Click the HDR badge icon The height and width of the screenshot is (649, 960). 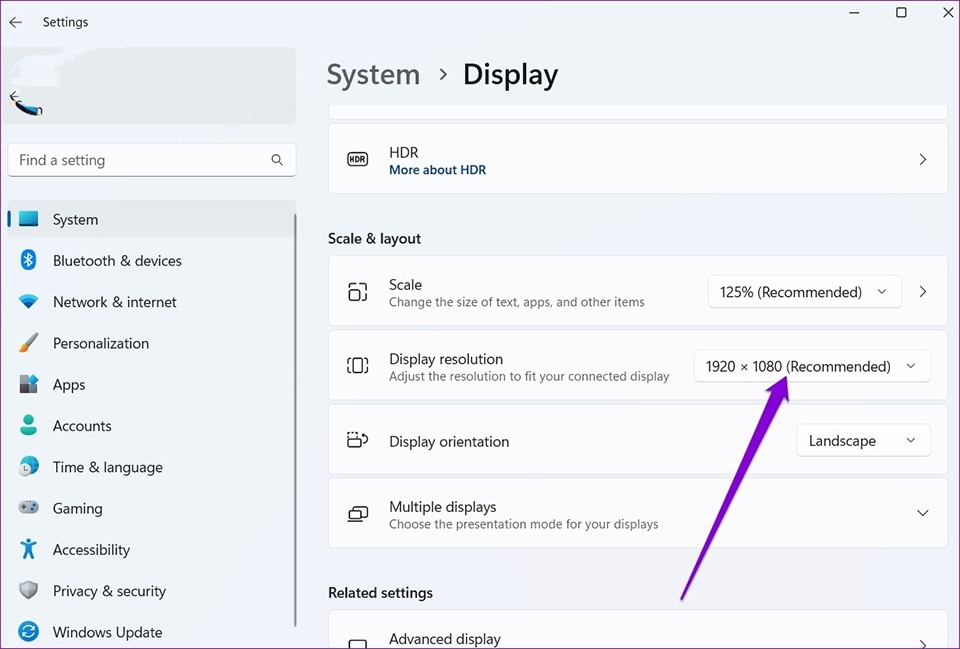coord(357,158)
